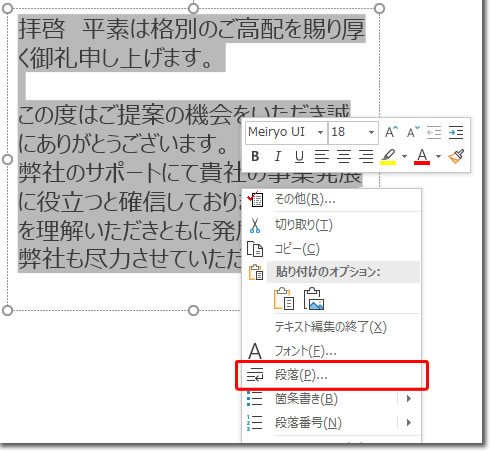Image resolution: width=490 pixels, height=451 pixels.
Task: Click text line に役立つと確信しており
Action: point(129,202)
